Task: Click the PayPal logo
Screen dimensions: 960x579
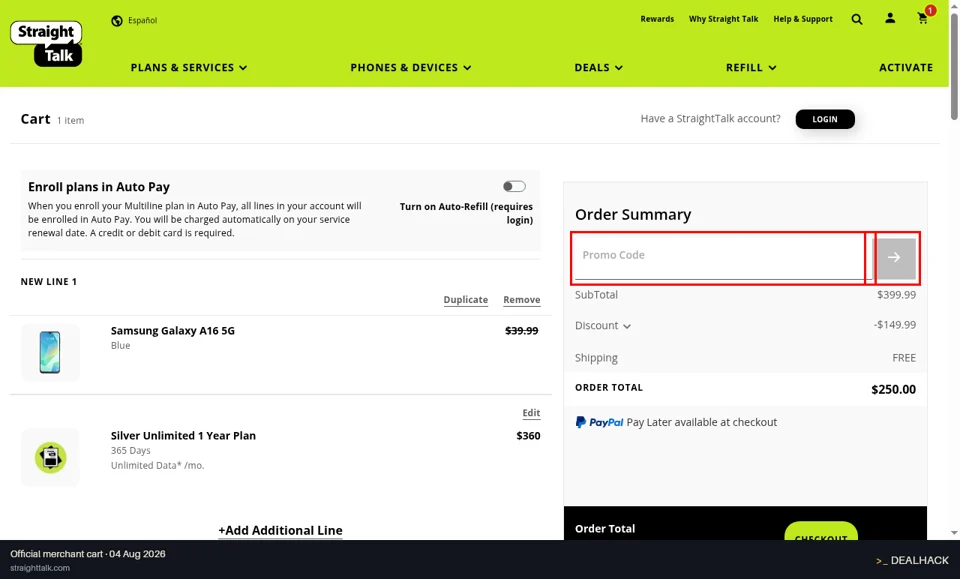Action: click(599, 422)
